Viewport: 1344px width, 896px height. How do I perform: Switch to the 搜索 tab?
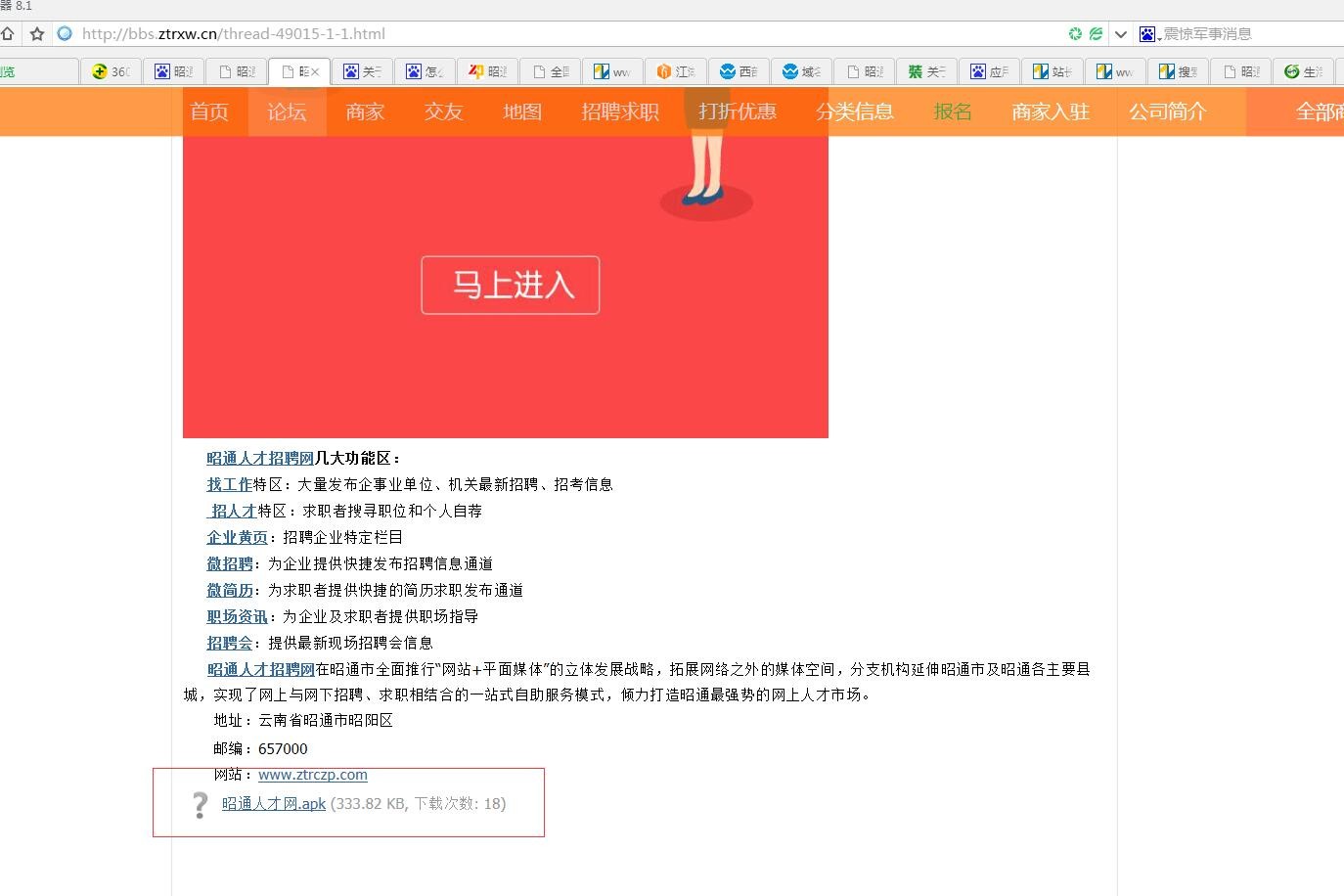[x=1177, y=71]
